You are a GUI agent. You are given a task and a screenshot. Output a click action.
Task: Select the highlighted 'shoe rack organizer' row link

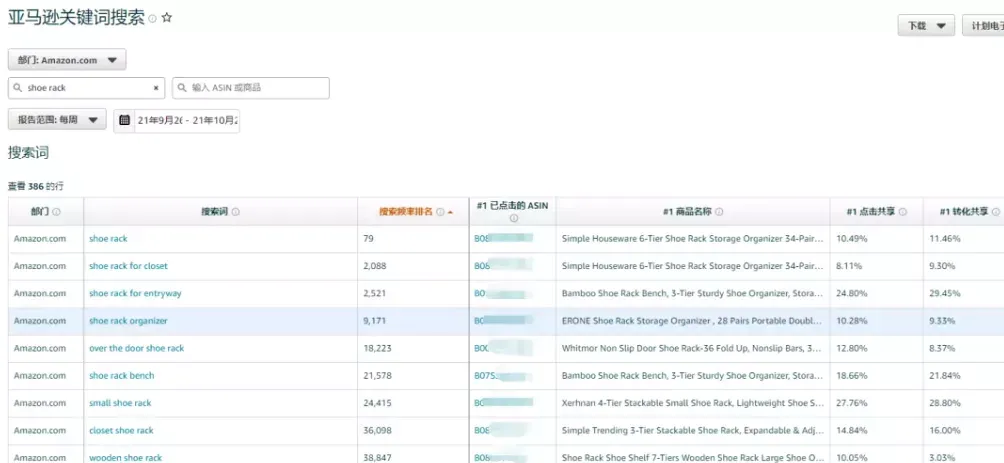coord(128,321)
